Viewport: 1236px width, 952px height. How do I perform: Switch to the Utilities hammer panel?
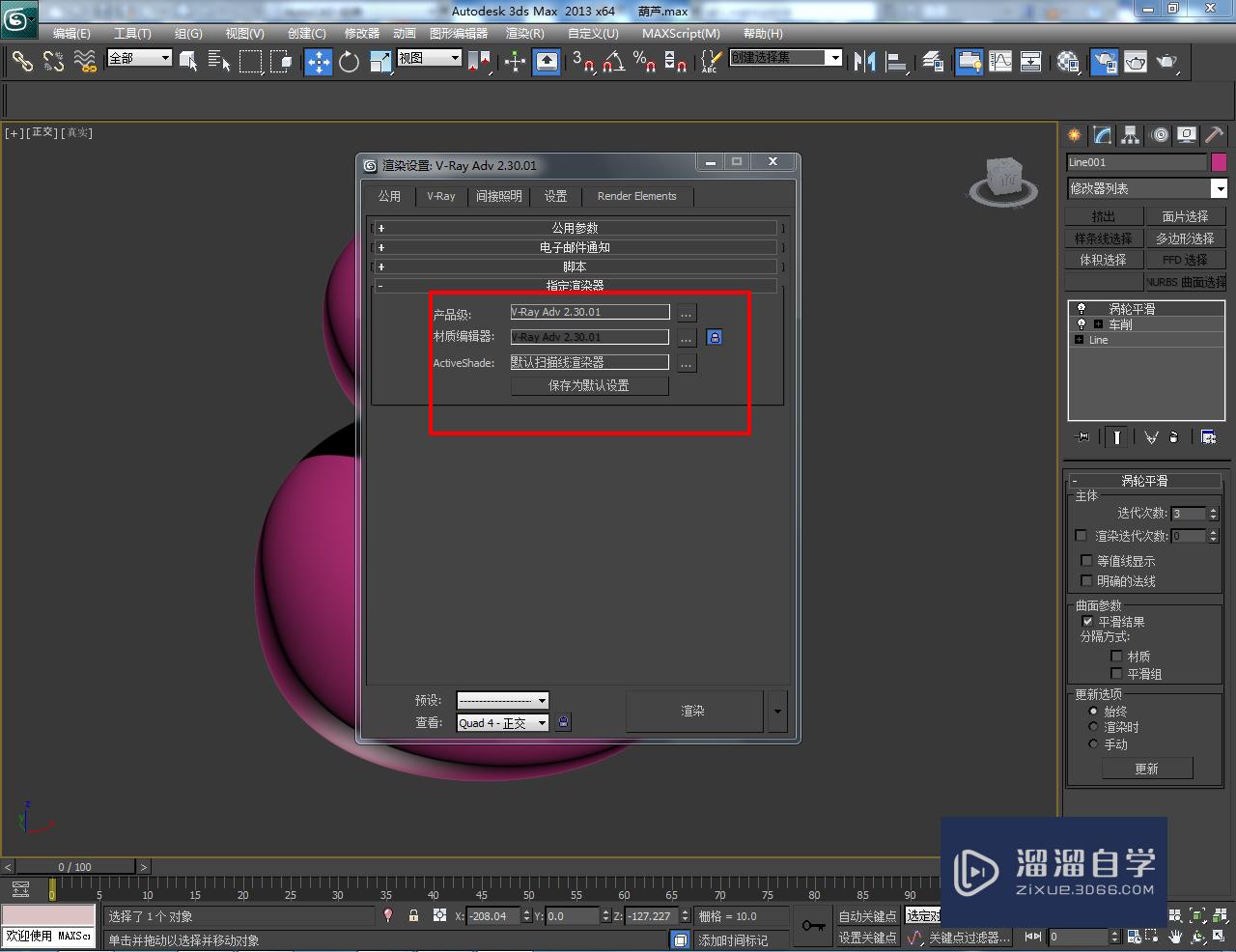point(1214,135)
